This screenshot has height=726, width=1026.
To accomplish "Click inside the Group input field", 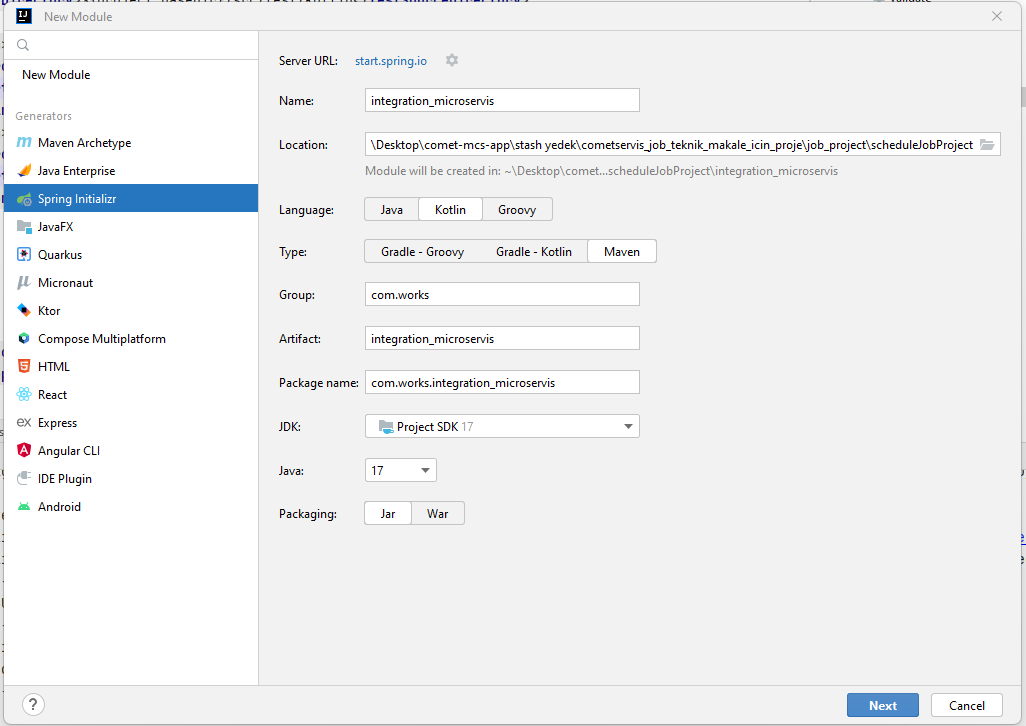I will 500,293.
